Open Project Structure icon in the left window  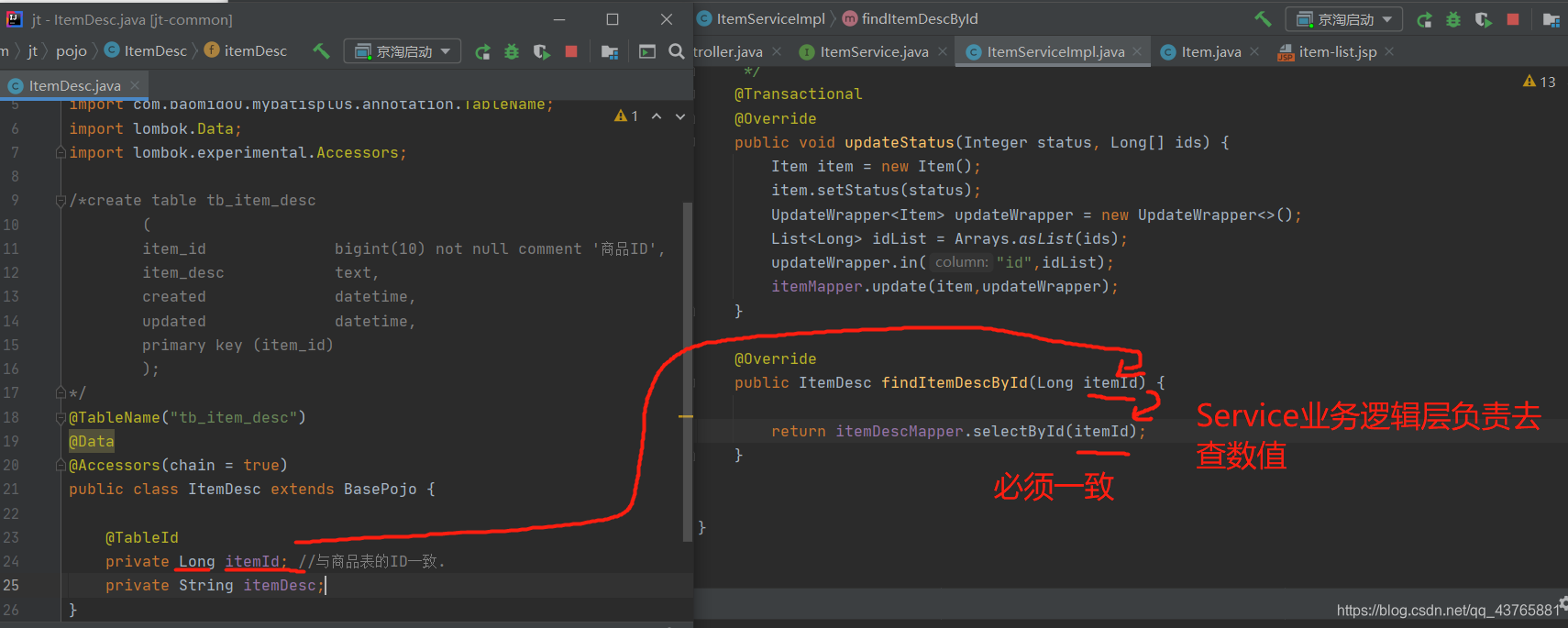(x=609, y=52)
